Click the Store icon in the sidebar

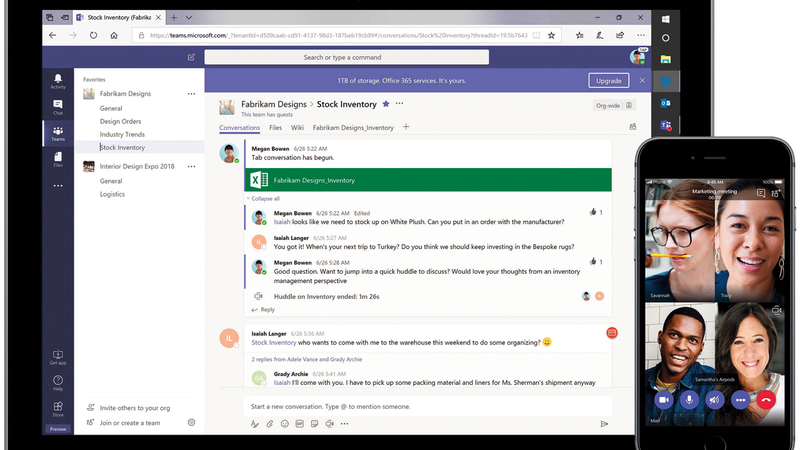[x=58, y=409]
